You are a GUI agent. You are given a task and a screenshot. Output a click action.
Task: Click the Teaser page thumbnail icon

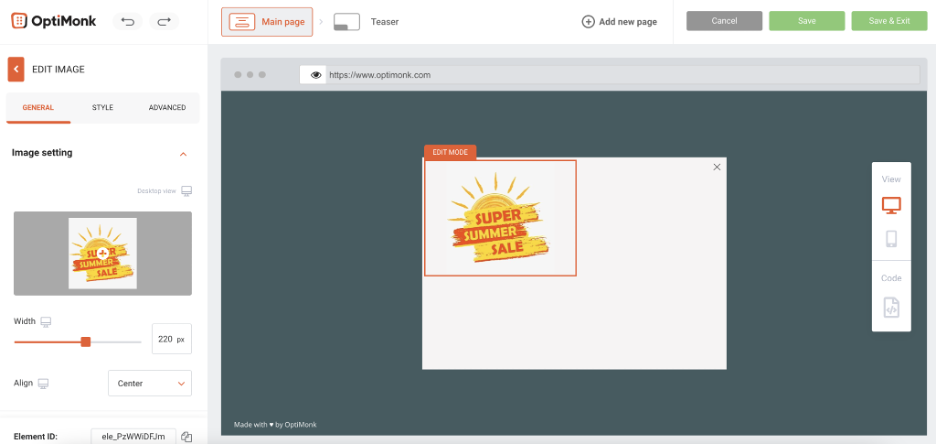346,22
